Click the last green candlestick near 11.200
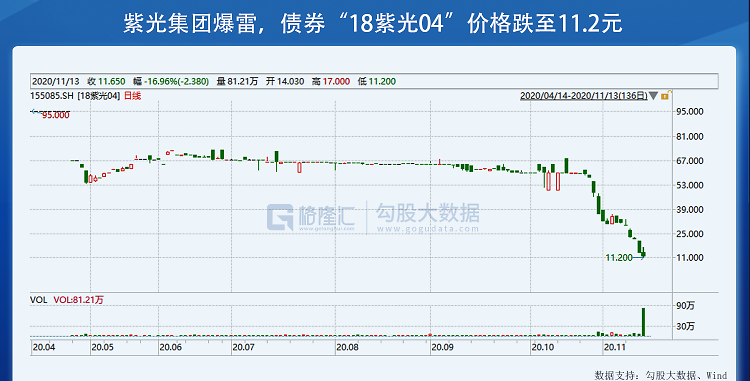This screenshot has height=381, width=750. pos(643,253)
